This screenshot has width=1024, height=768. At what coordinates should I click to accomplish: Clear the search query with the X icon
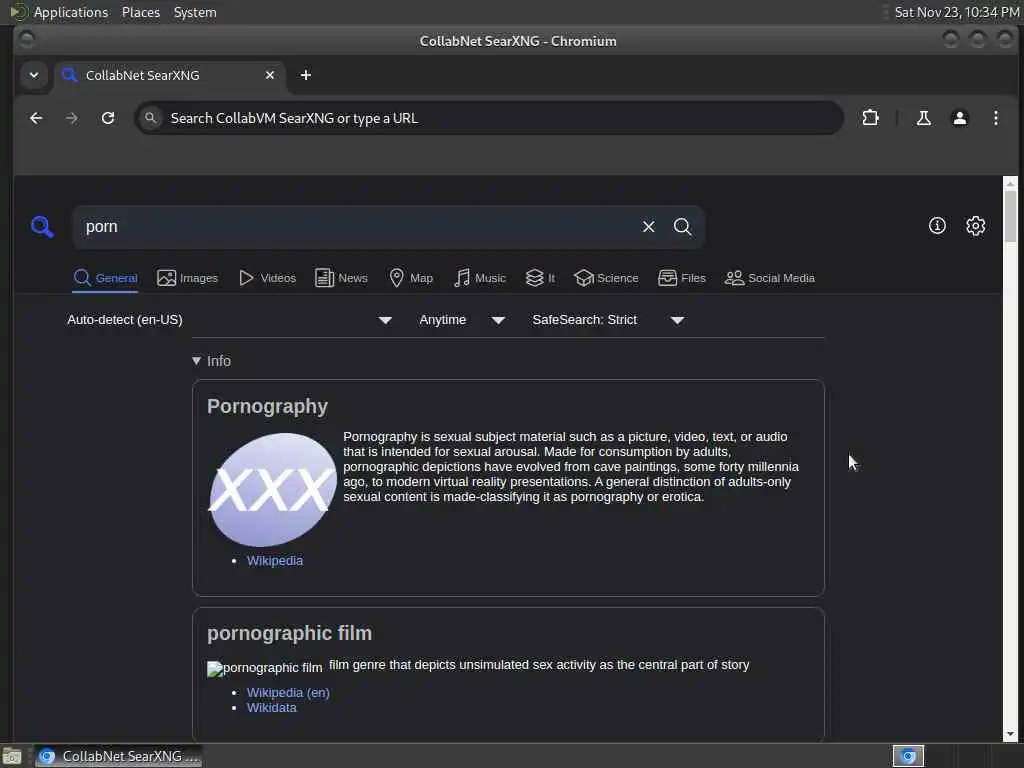[x=648, y=227]
